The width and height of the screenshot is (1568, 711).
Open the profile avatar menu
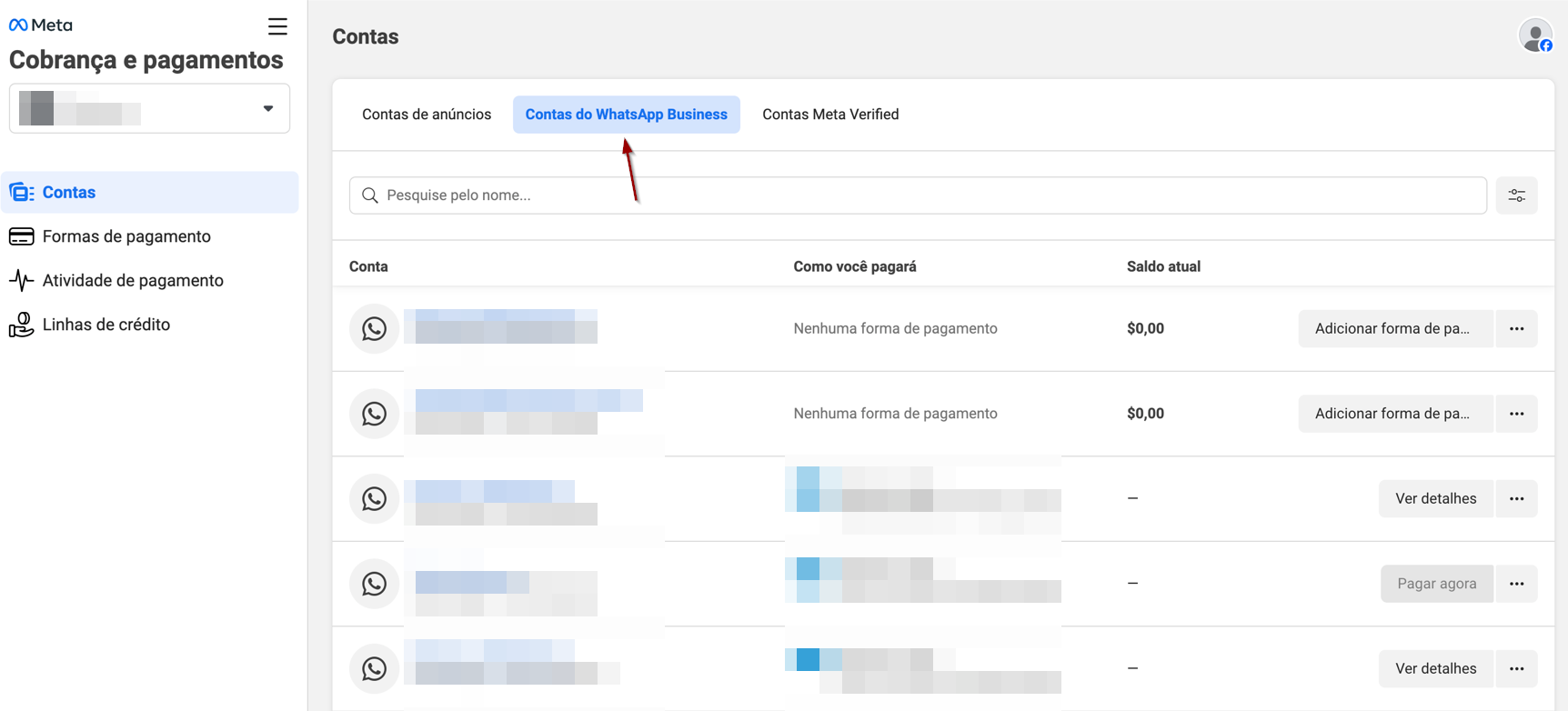pyautogui.click(x=1535, y=36)
